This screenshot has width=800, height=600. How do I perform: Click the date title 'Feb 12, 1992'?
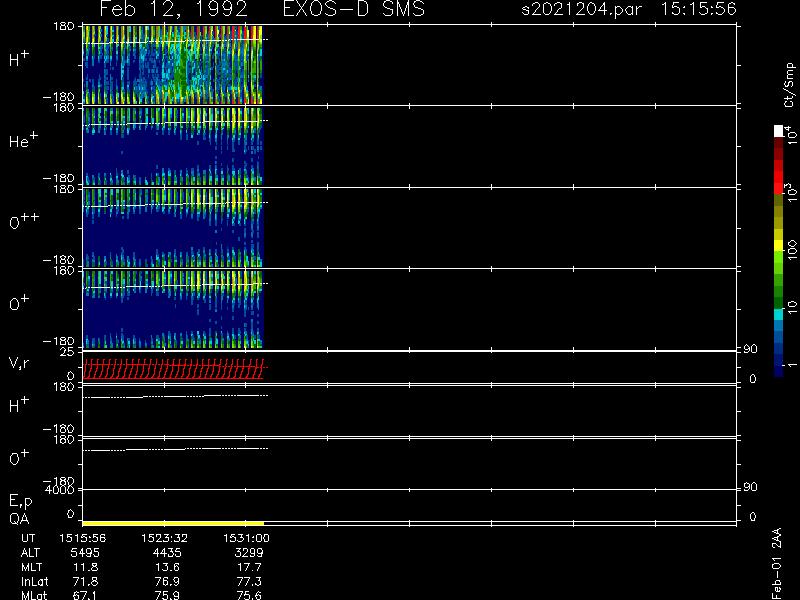173,9
